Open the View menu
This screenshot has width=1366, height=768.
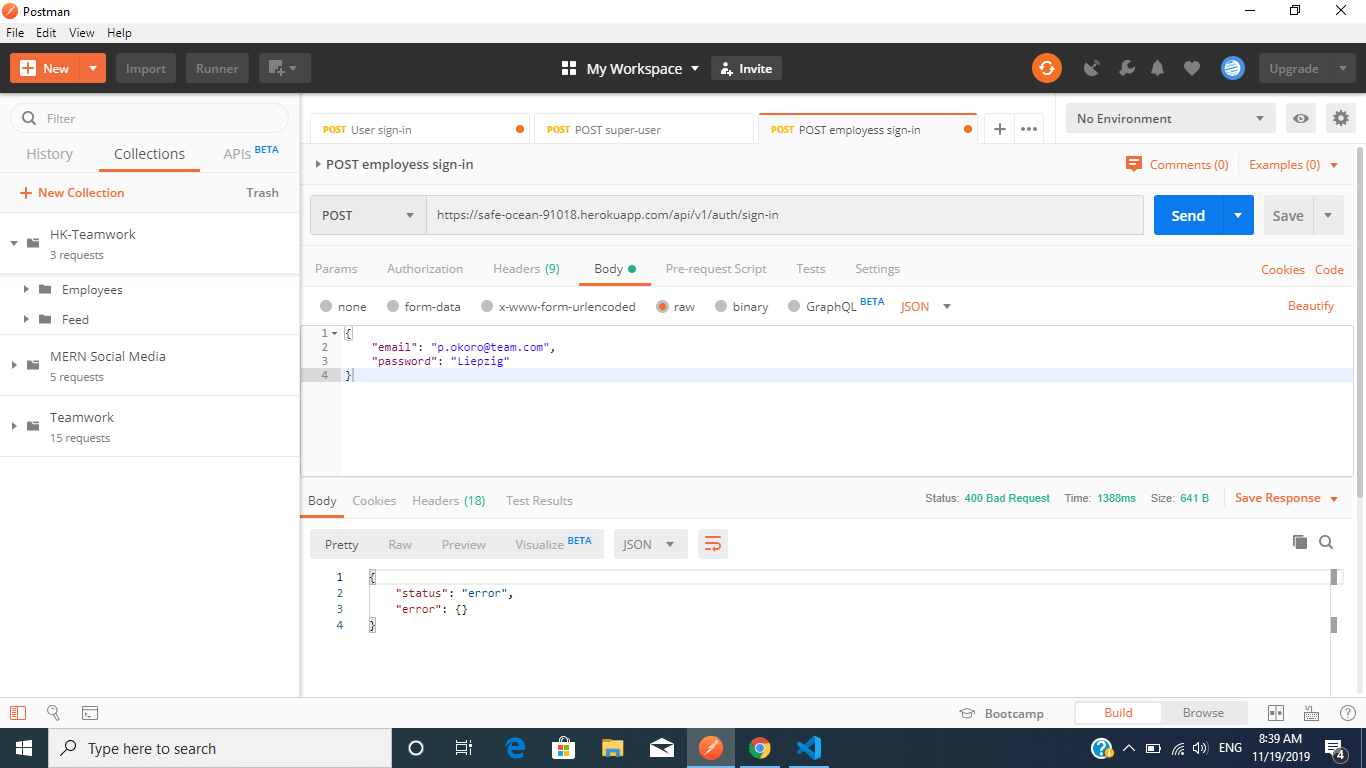coord(82,33)
